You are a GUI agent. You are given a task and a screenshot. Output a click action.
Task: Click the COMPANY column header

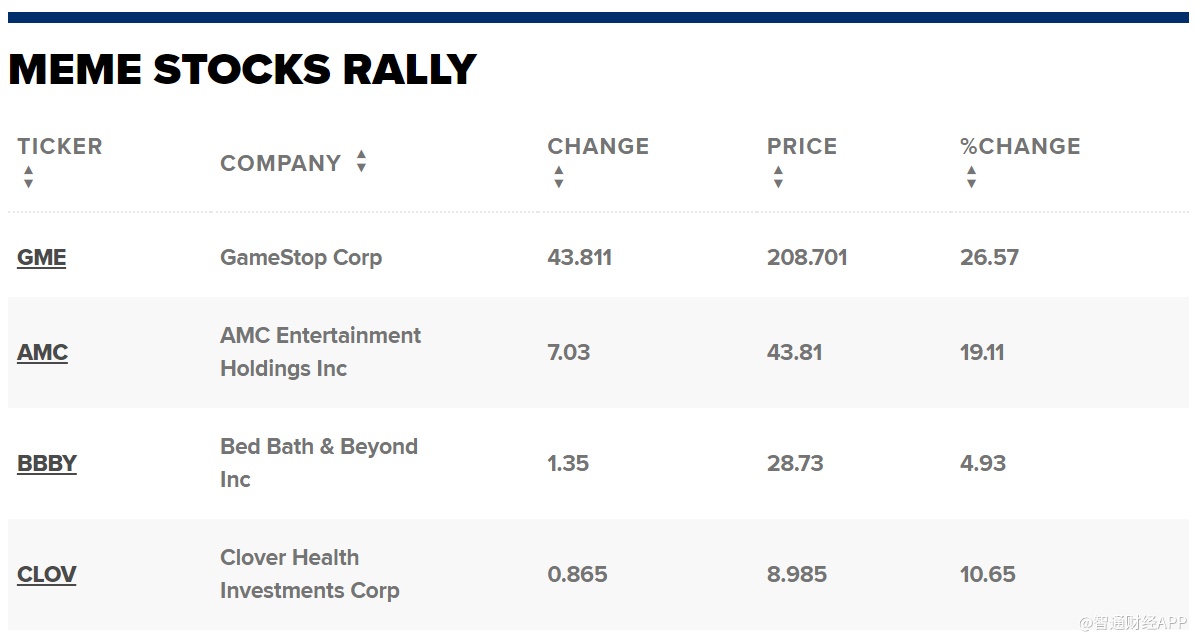coord(280,163)
